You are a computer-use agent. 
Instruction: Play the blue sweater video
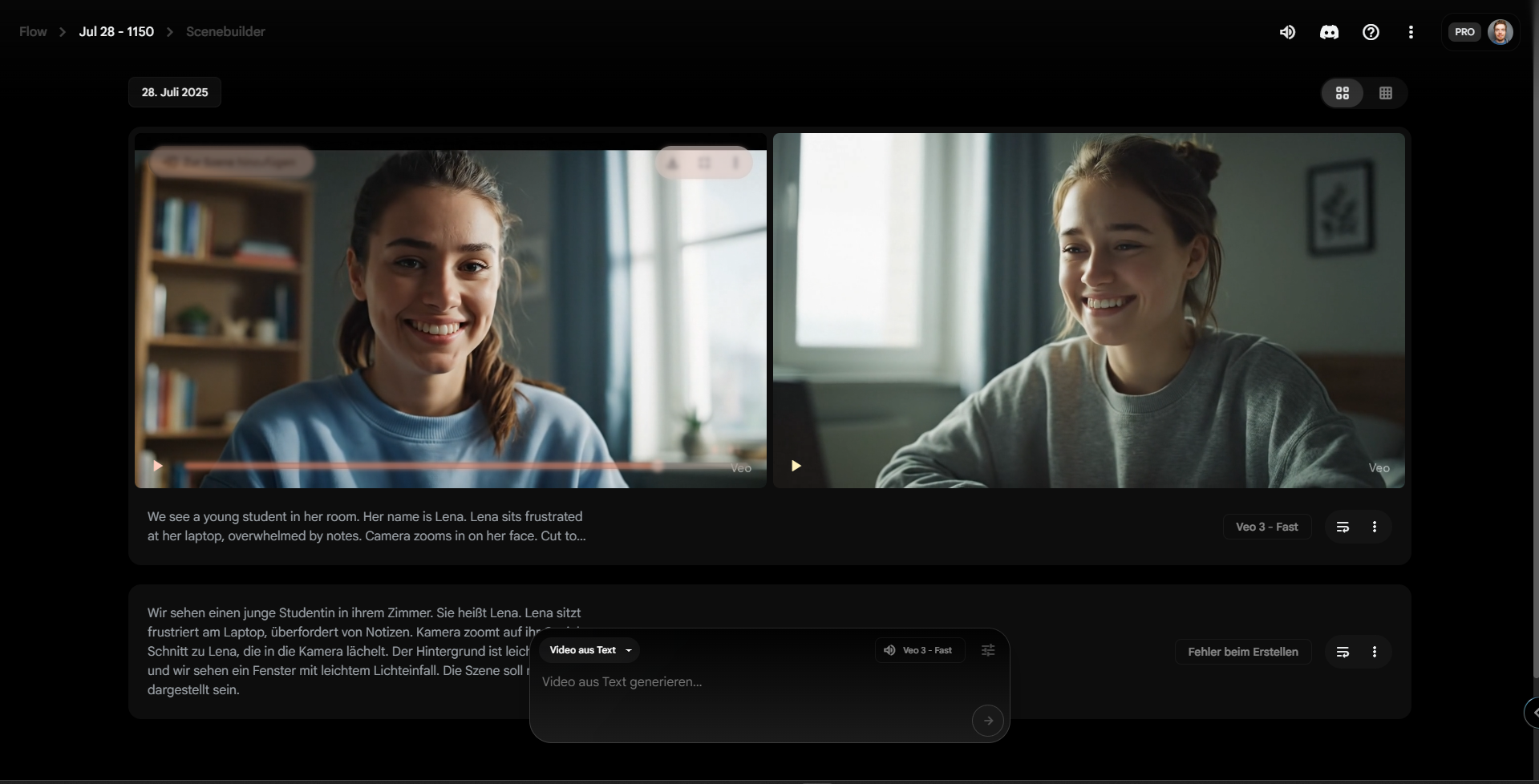coord(158,466)
